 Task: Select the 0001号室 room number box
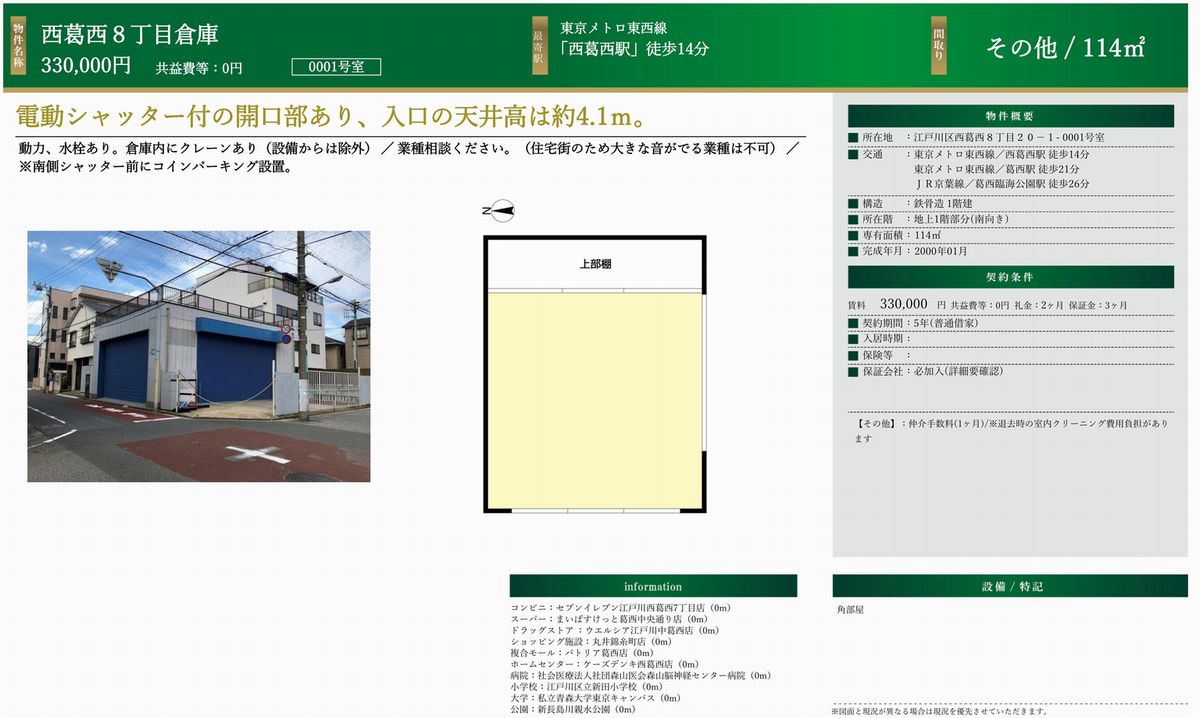pos(335,68)
